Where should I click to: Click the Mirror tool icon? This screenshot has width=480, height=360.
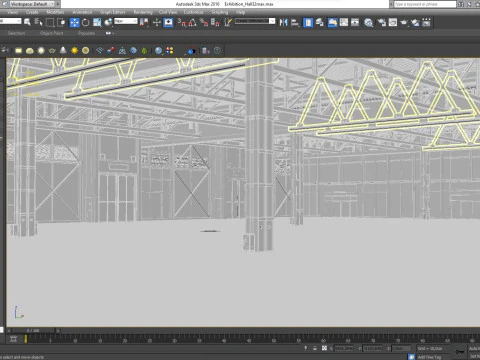click(x=284, y=22)
